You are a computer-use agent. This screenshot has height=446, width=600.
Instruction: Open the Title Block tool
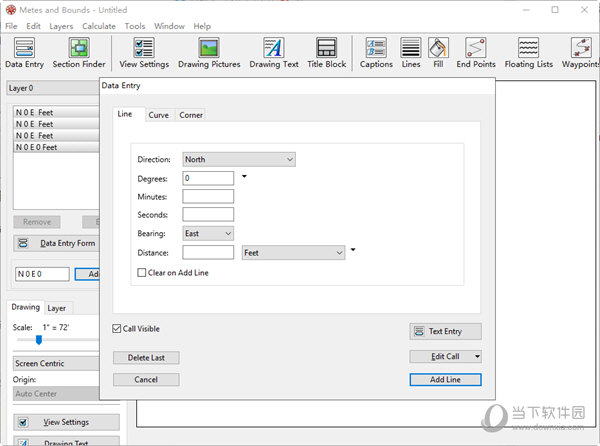coord(326,53)
